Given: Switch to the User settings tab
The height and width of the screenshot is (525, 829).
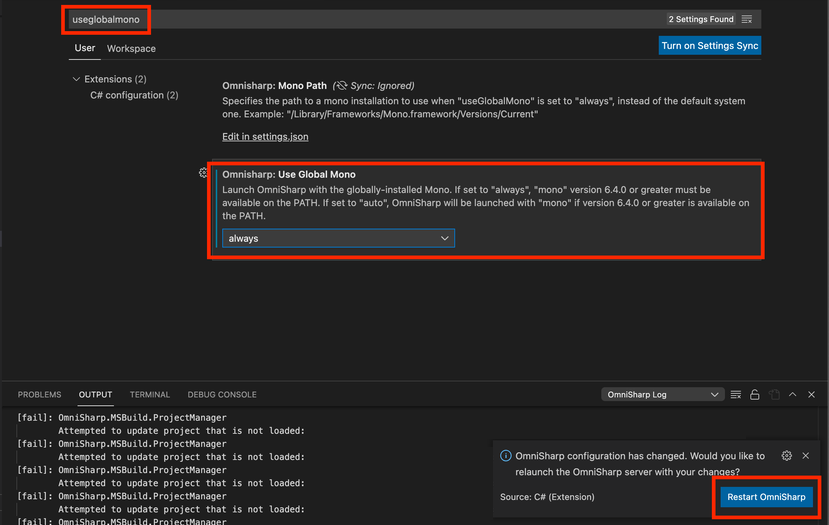Looking at the screenshot, I should click(85, 48).
